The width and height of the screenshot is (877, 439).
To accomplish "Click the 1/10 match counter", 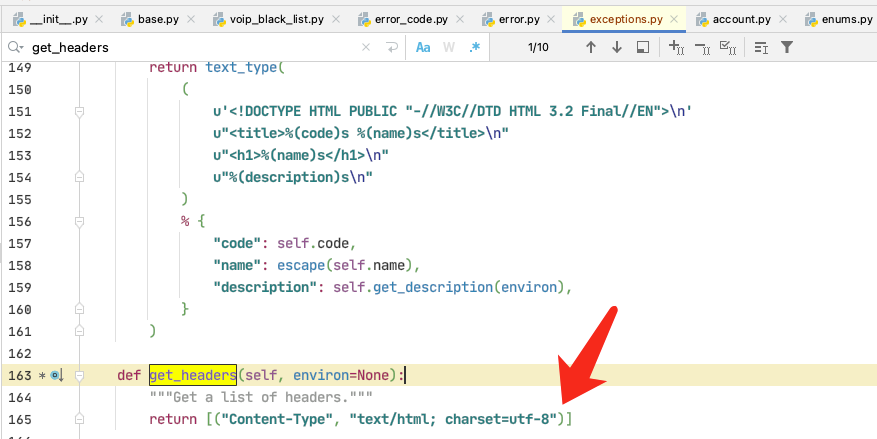I will [538, 48].
